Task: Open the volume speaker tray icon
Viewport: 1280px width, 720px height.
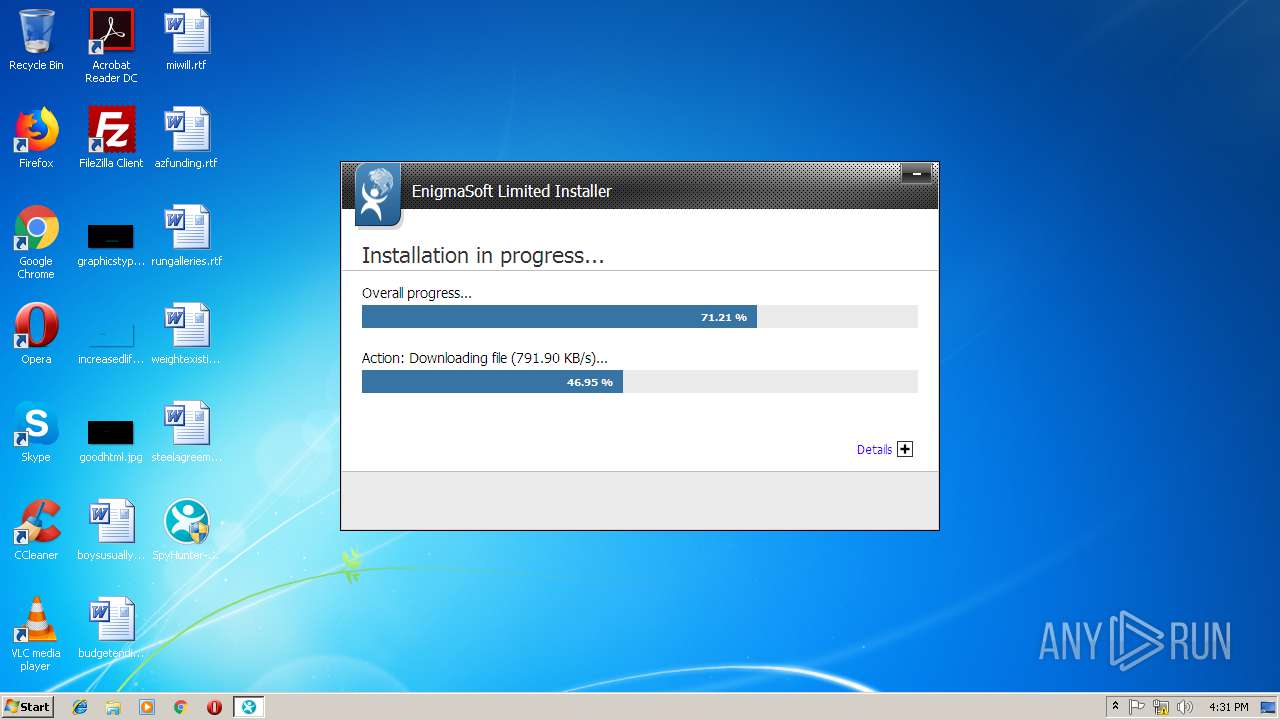Action: point(1185,707)
